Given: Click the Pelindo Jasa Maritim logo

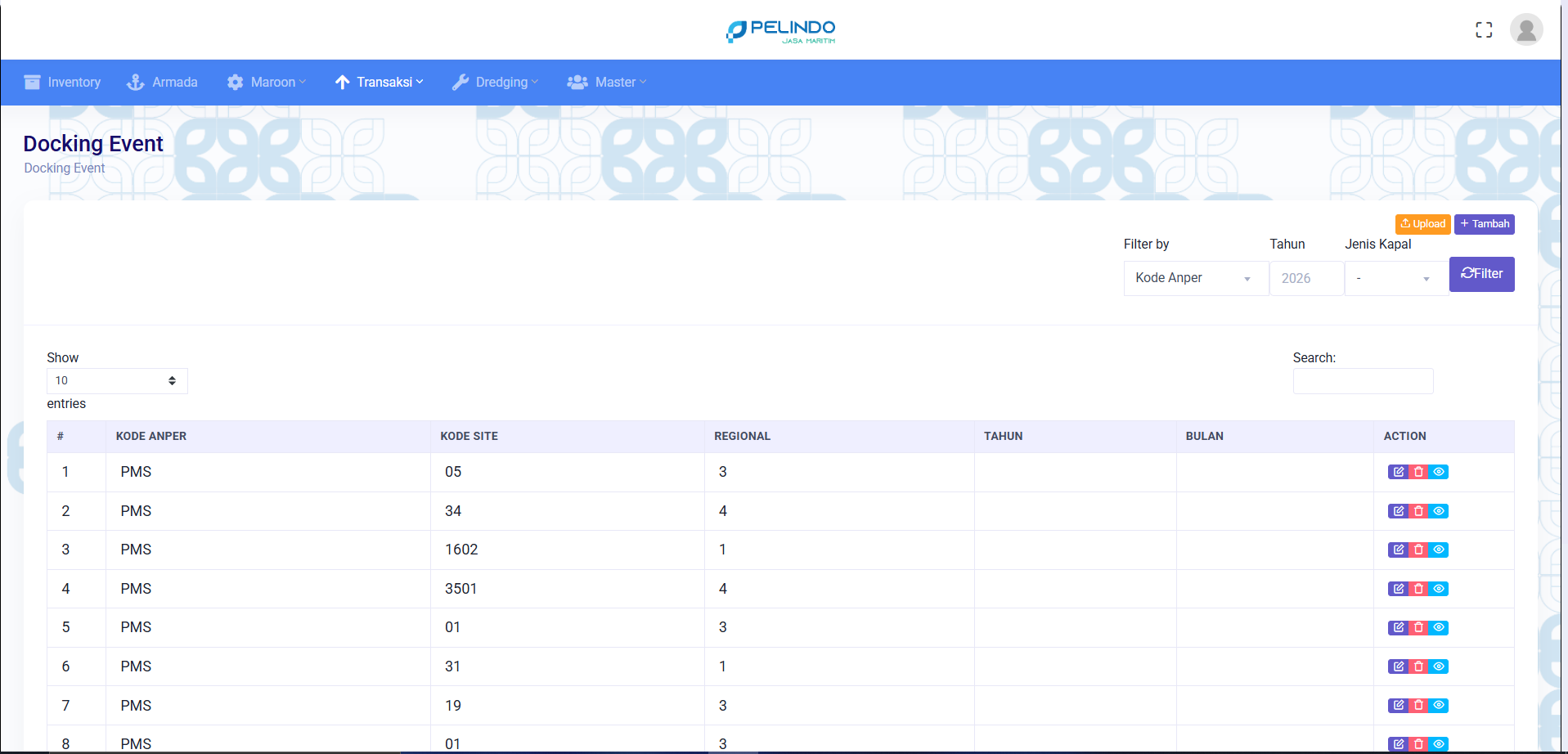Looking at the screenshot, I should pos(781,31).
